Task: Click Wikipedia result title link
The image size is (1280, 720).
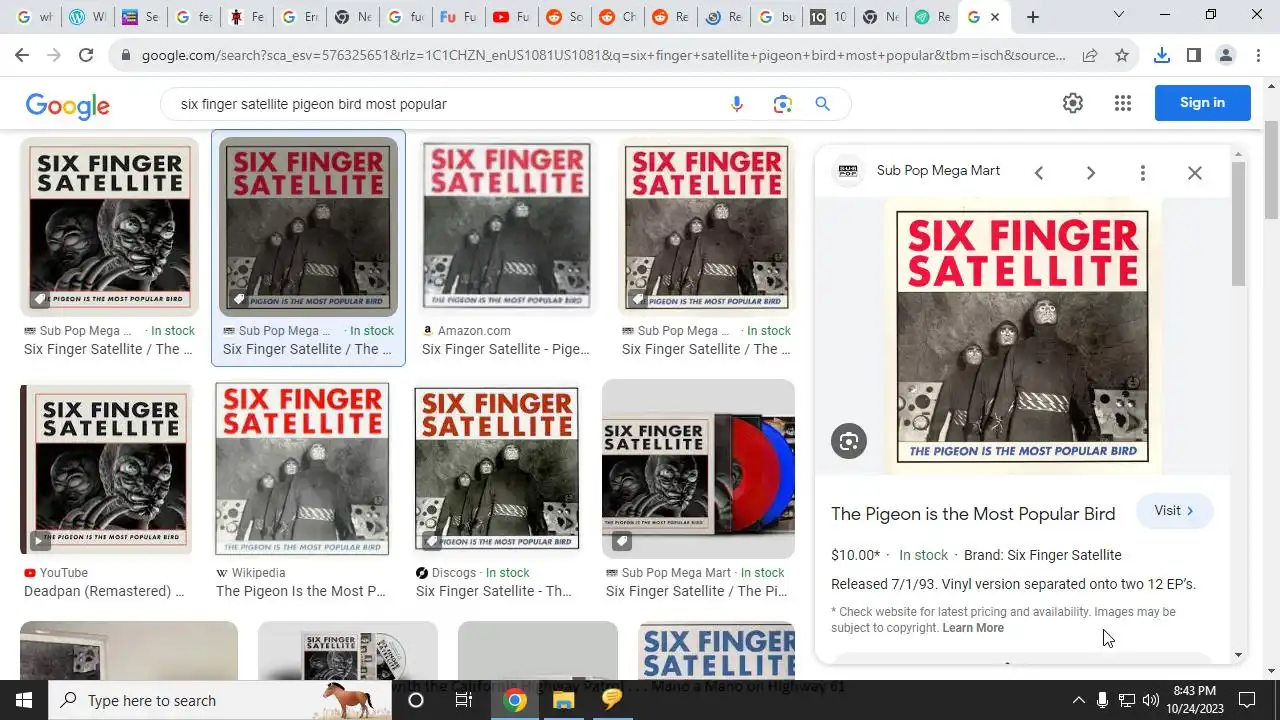Action: (301, 591)
